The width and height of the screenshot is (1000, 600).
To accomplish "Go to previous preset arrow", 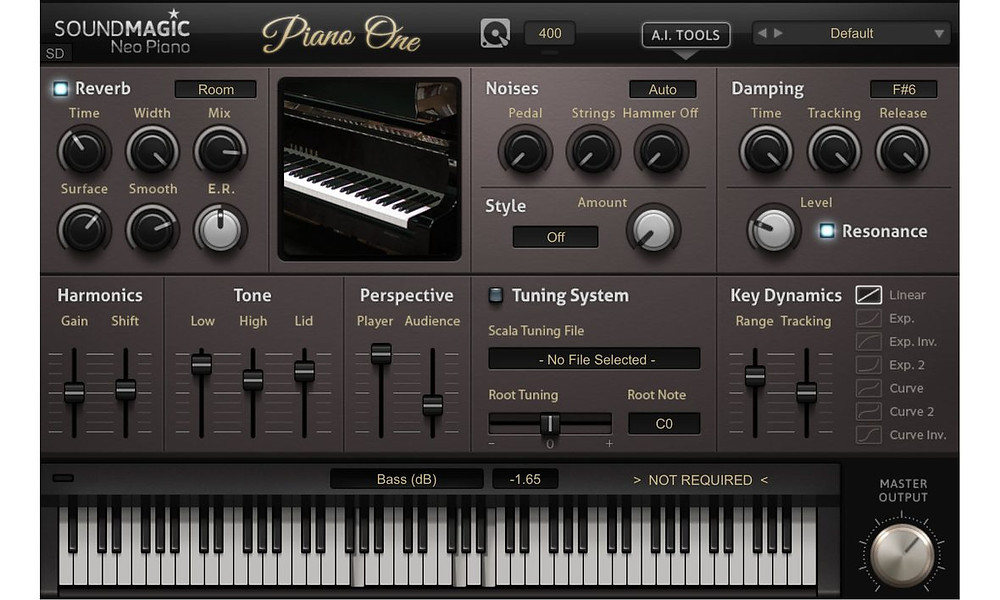I will [x=762, y=33].
